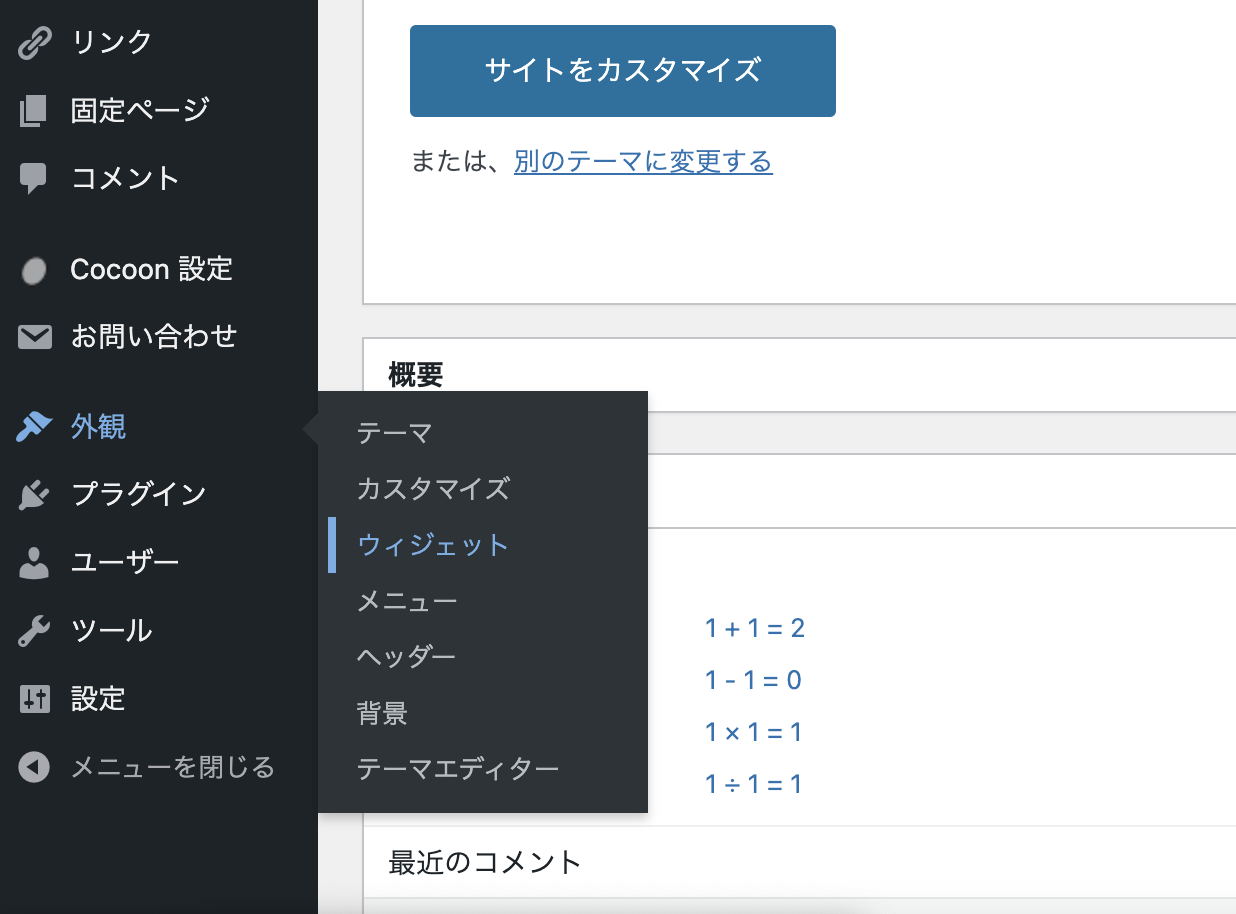Select ヘッダー in the submenu
The height and width of the screenshot is (914, 1236).
(406, 657)
